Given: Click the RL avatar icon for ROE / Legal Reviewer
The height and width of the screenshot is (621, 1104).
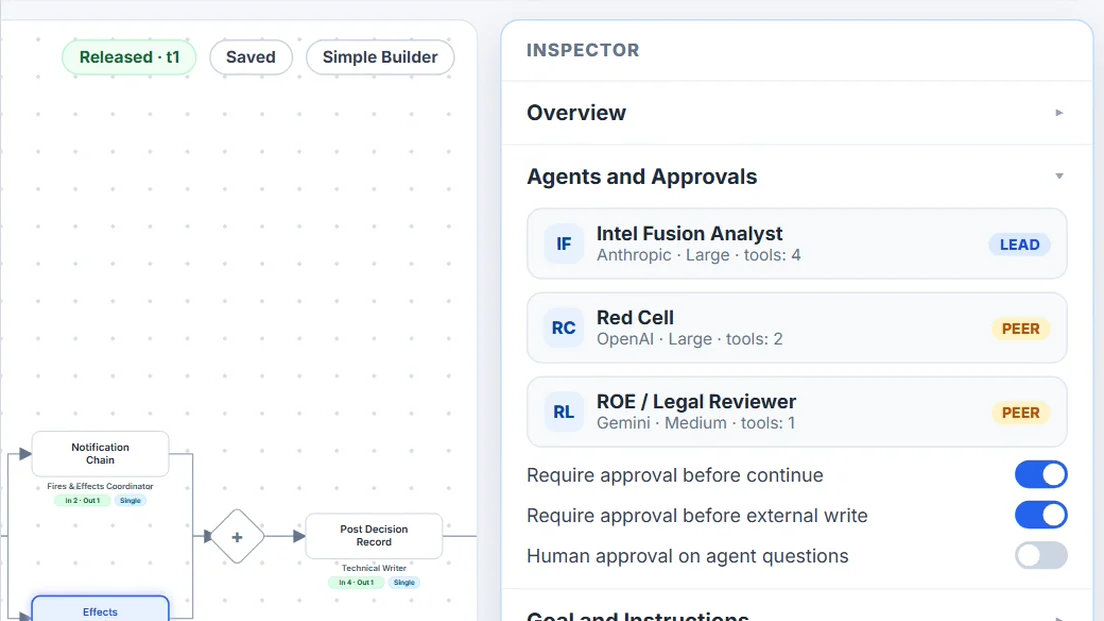Looking at the screenshot, I should (563, 412).
